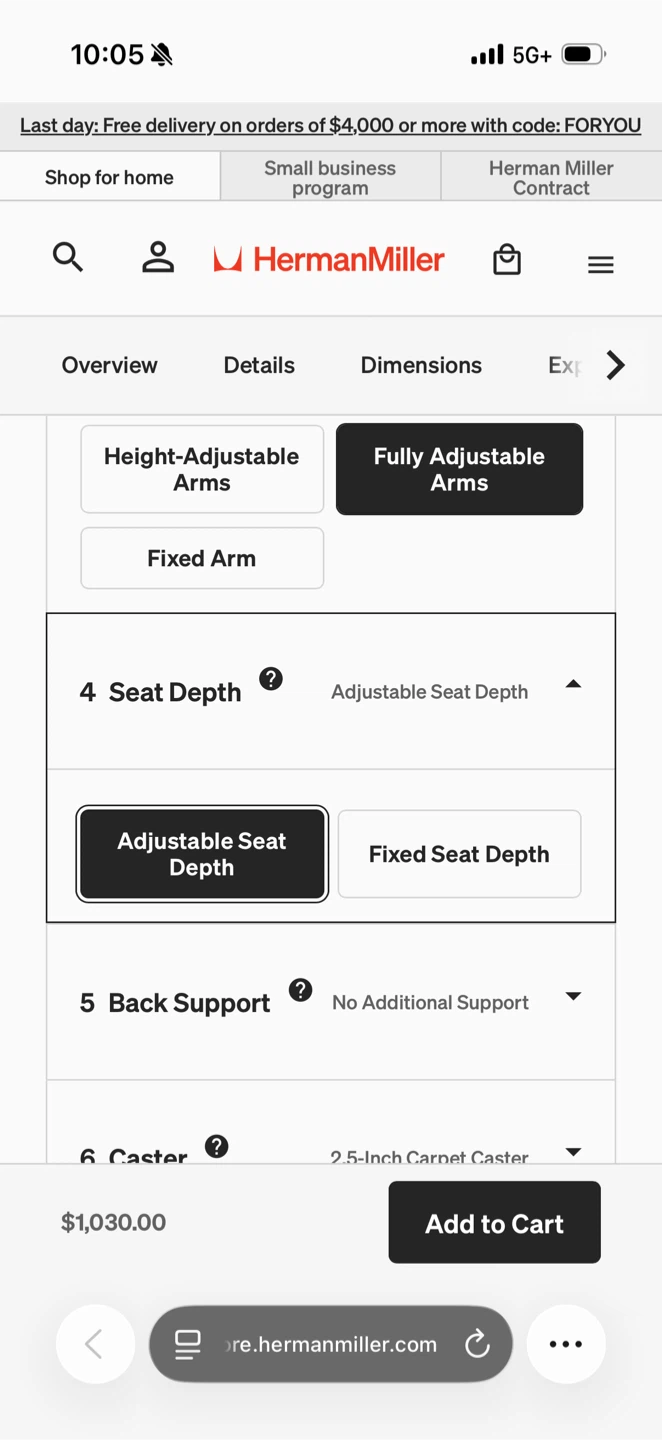Open the shopping bag cart icon
The height and width of the screenshot is (1440, 662).
(x=507, y=259)
